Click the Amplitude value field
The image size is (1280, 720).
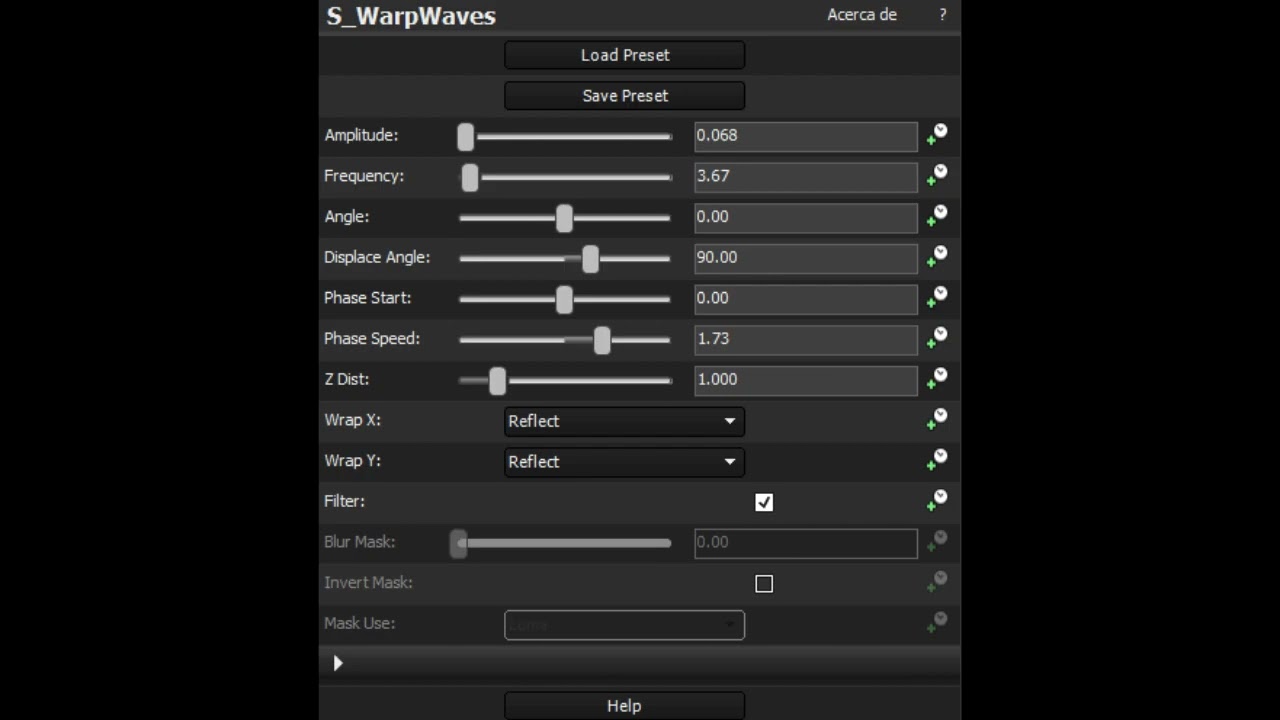coord(805,136)
